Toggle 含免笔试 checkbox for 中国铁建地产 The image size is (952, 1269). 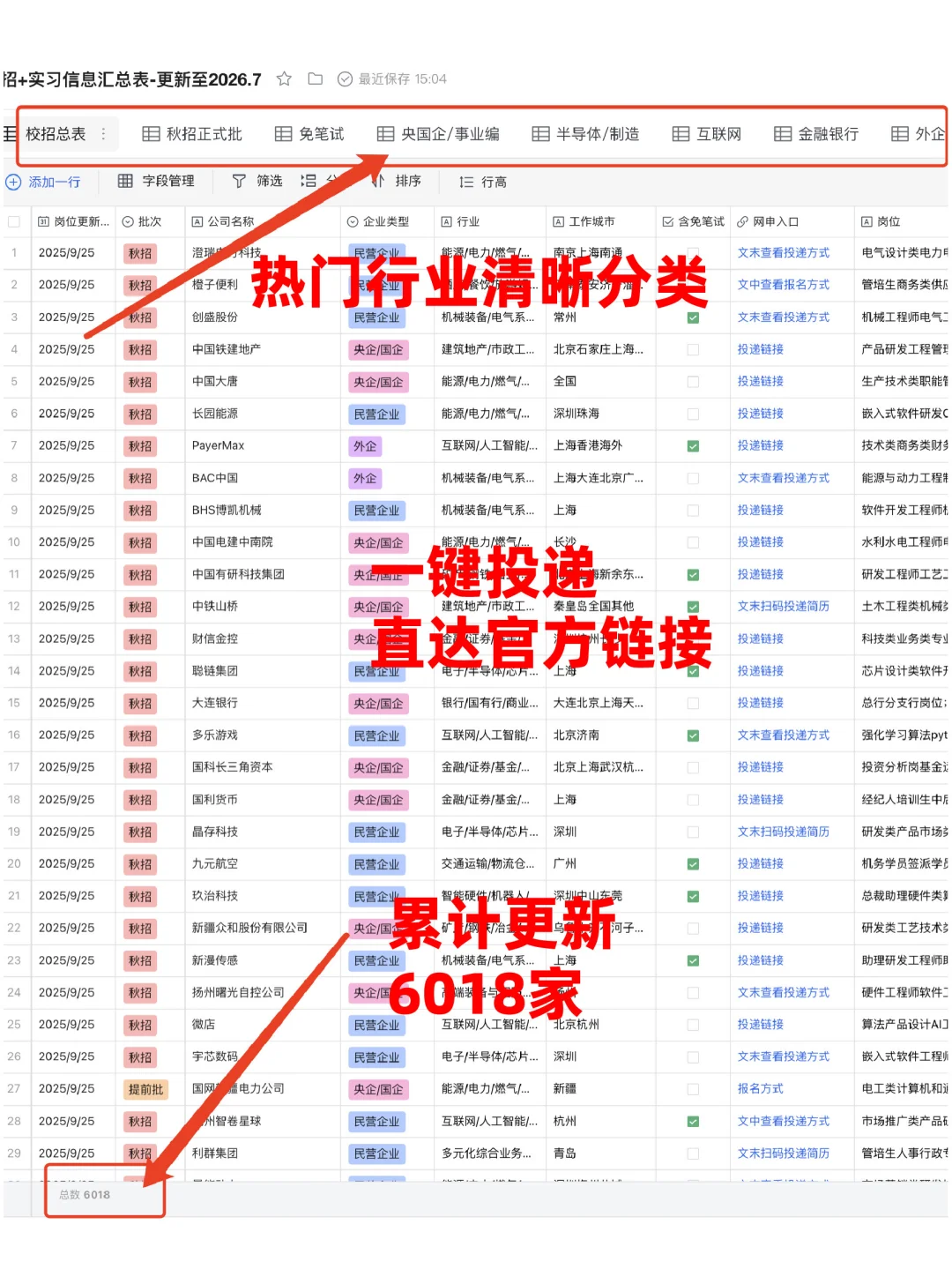693,350
